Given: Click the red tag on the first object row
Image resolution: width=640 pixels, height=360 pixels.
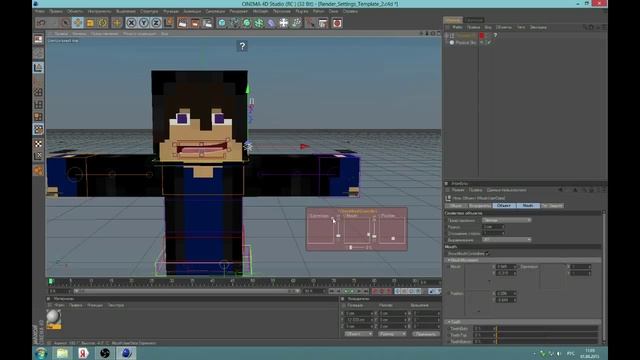Looking at the screenshot, I should tap(482, 36).
